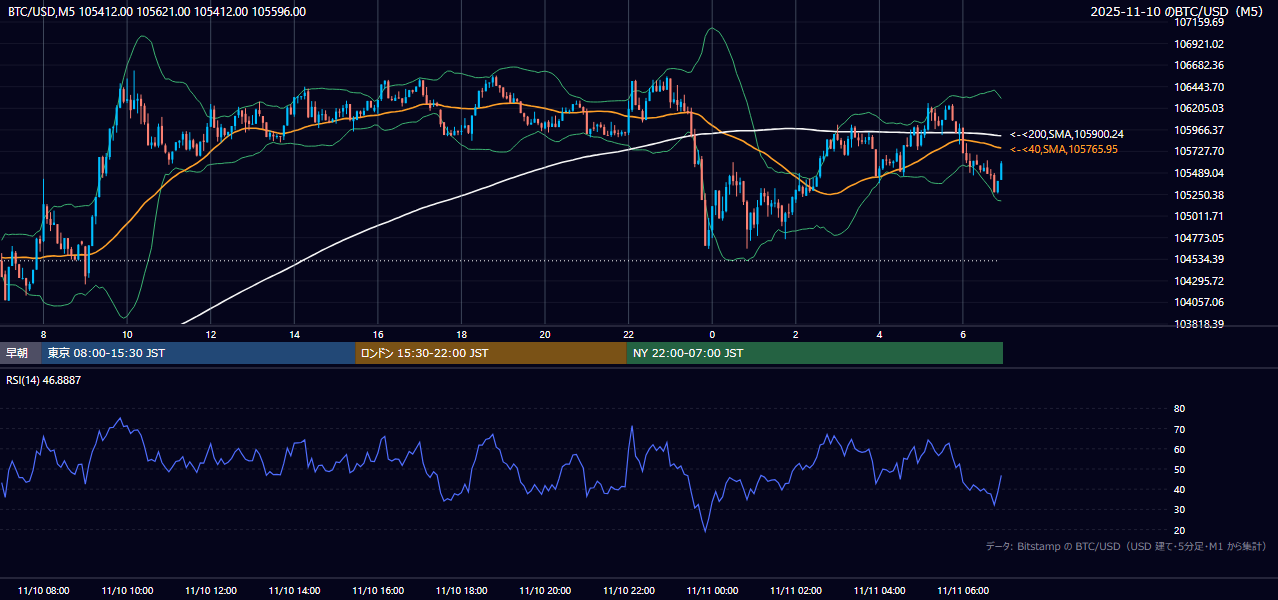Click RSI axis level 40
This screenshot has width=1278, height=600.
pyautogui.click(x=1179, y=489)
